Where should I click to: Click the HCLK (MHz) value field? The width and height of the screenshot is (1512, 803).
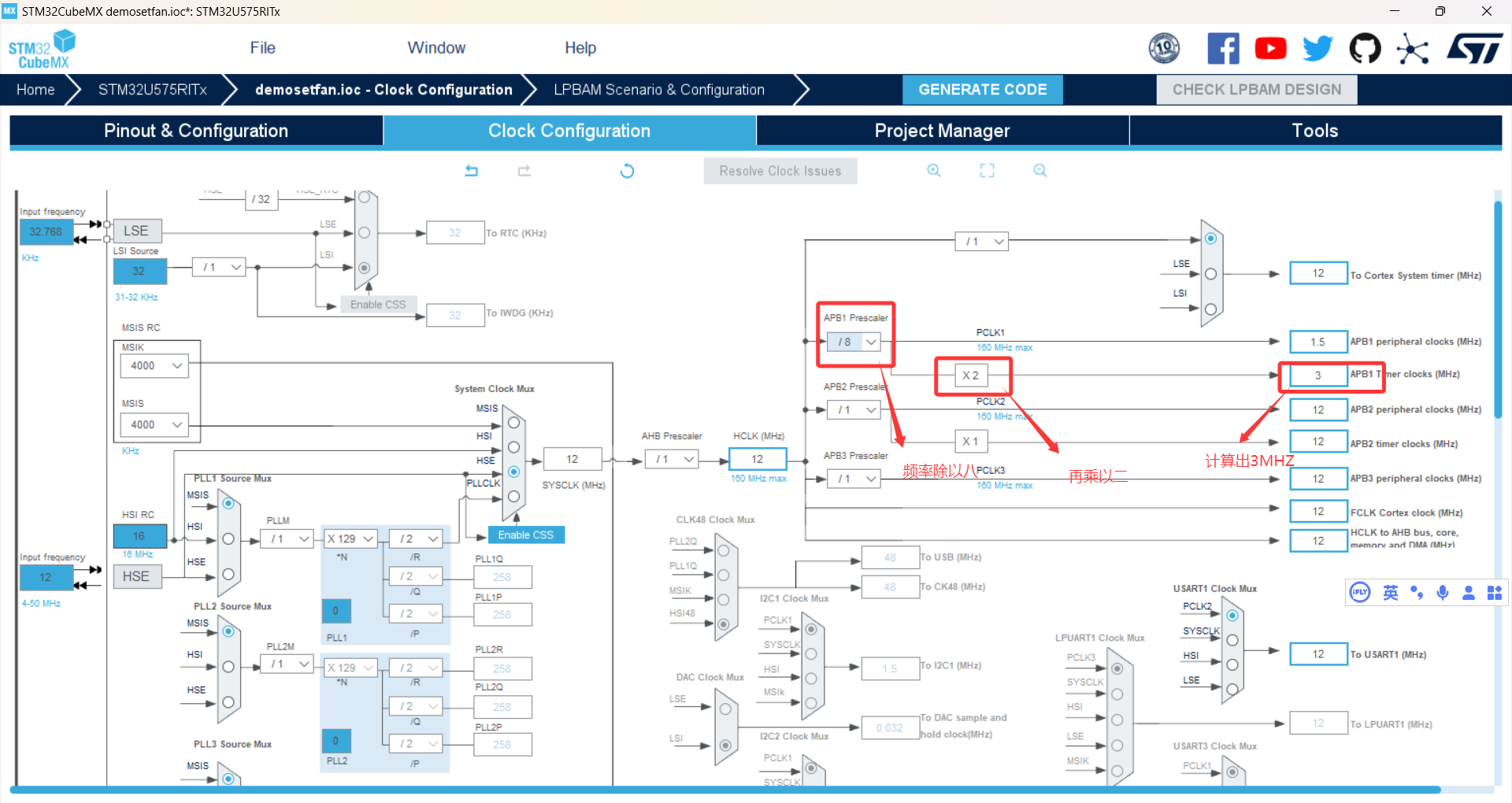pyautogui.click(x=757, y=459)
